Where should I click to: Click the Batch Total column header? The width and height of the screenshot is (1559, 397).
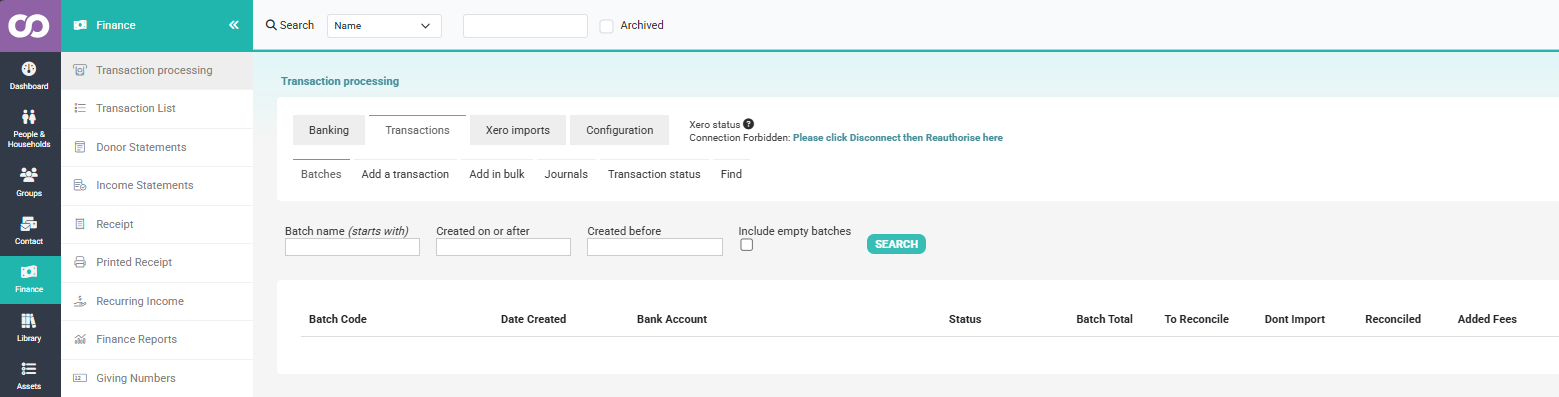point(1104,320)
